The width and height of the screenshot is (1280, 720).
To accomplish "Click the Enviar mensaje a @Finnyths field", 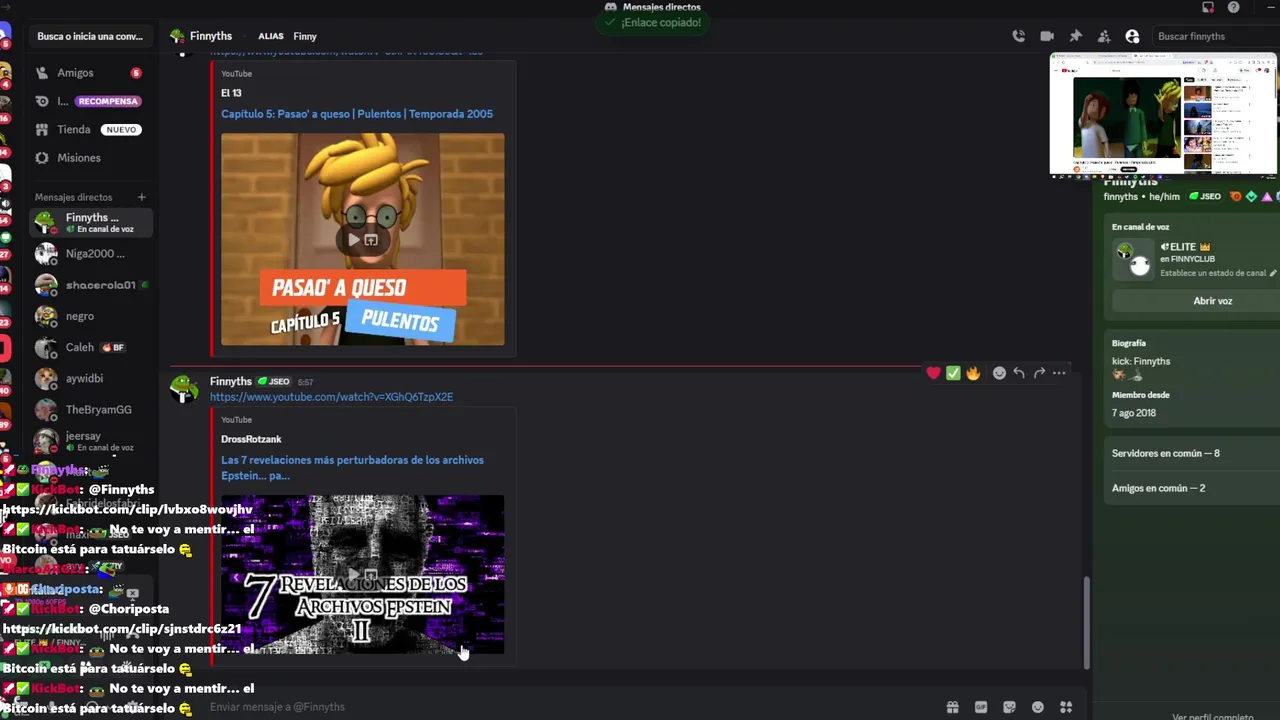I will click(570, 707).
